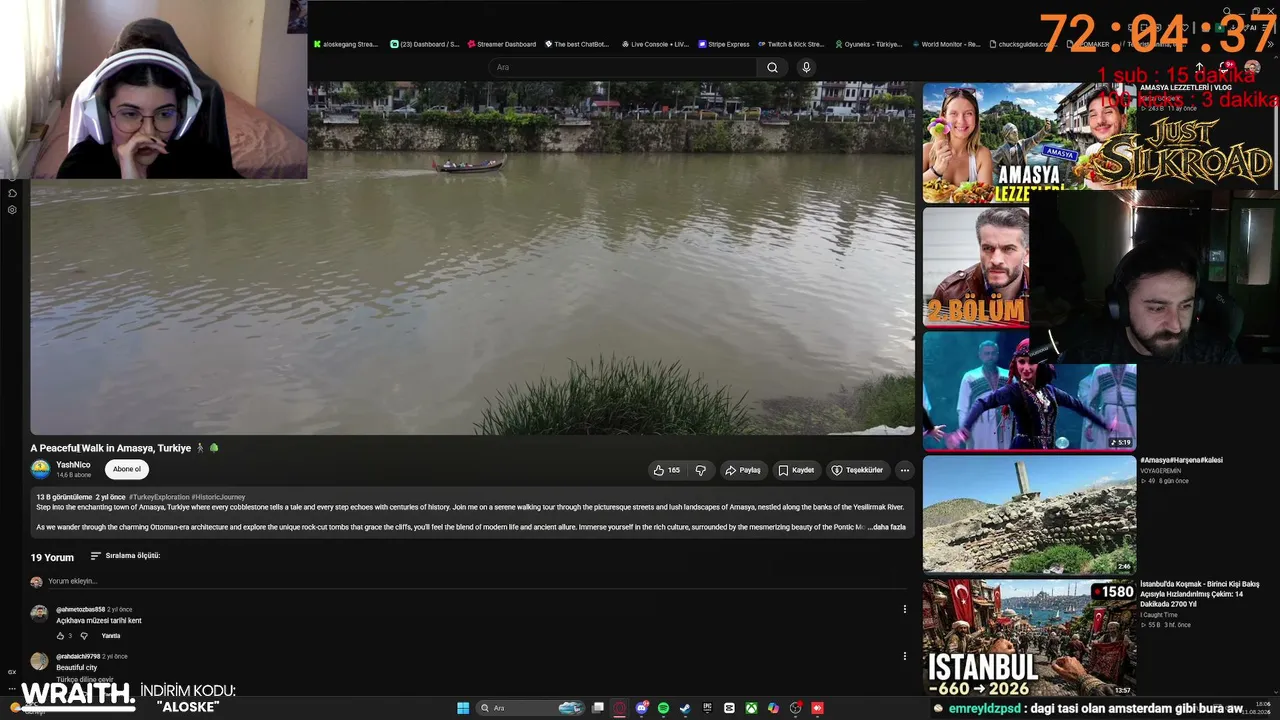1280x720 pixels.
Task: Expand the description with "...daha fazla"
Action: point(887,527)
